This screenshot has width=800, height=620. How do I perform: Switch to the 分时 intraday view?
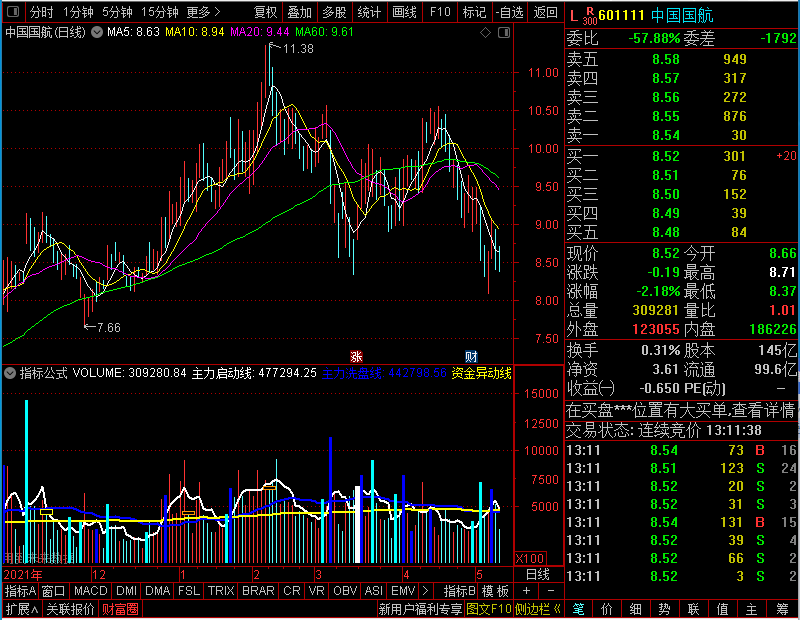(41, 12)
